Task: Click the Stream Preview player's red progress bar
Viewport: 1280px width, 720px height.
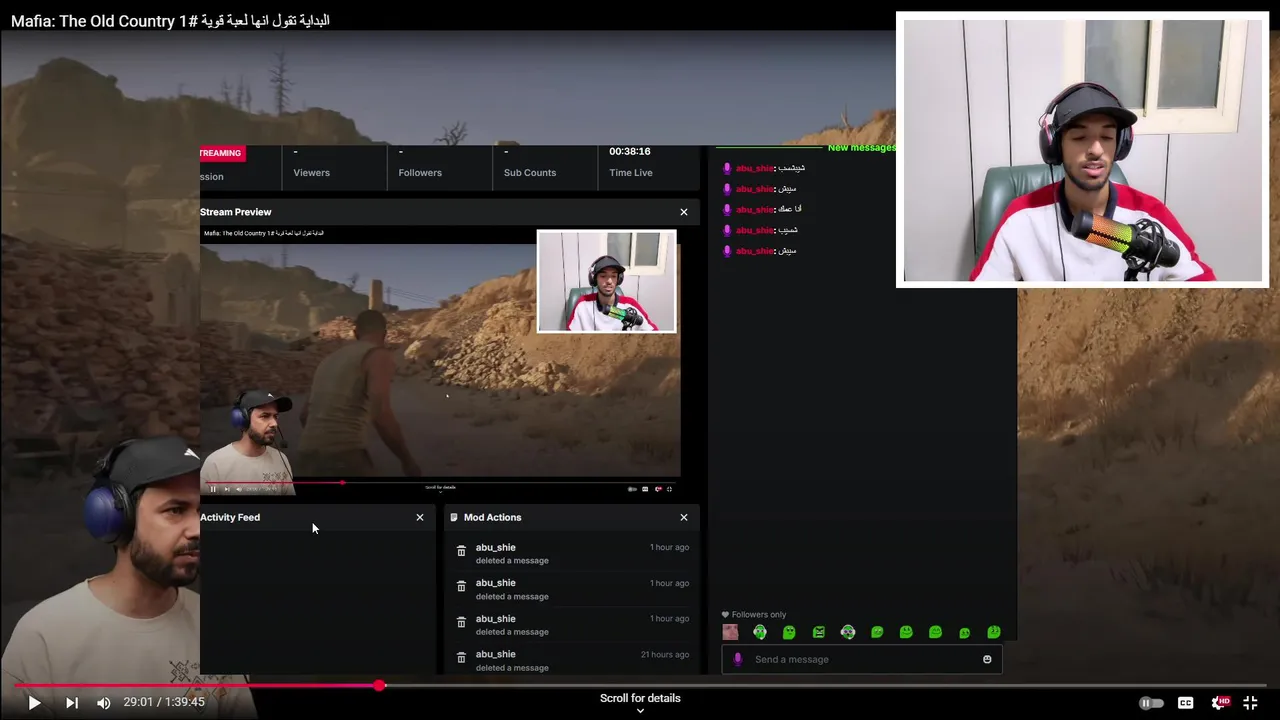Action: [275, 483]
